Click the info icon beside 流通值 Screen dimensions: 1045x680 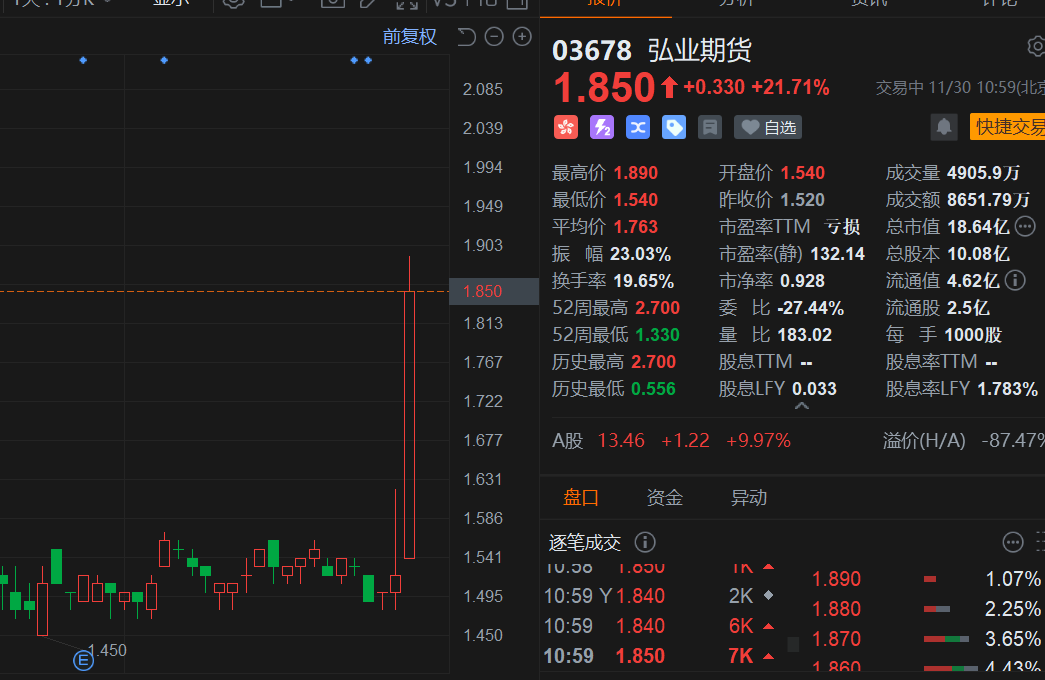1015,281
